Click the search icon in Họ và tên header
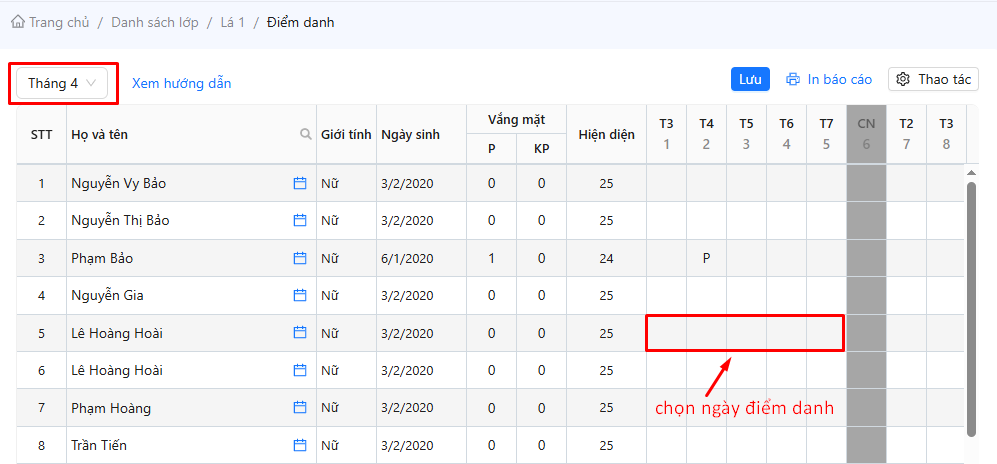The height and width of the screenshot is (464, 997). [306, 134]
